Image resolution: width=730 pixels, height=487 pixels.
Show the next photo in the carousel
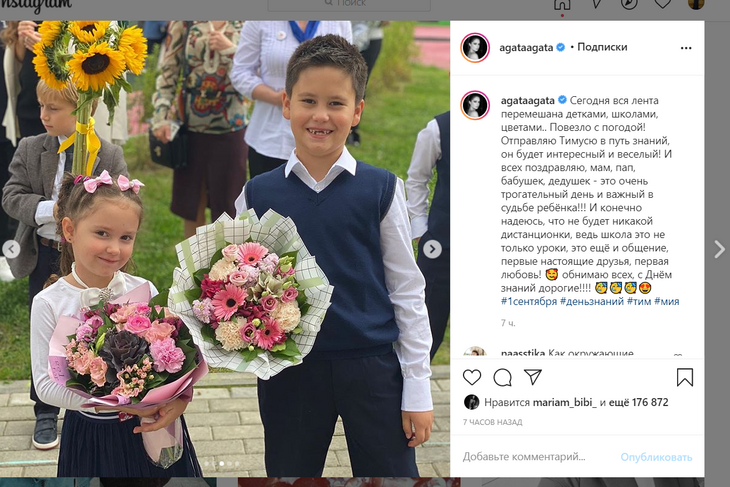(x=433, y=249)
